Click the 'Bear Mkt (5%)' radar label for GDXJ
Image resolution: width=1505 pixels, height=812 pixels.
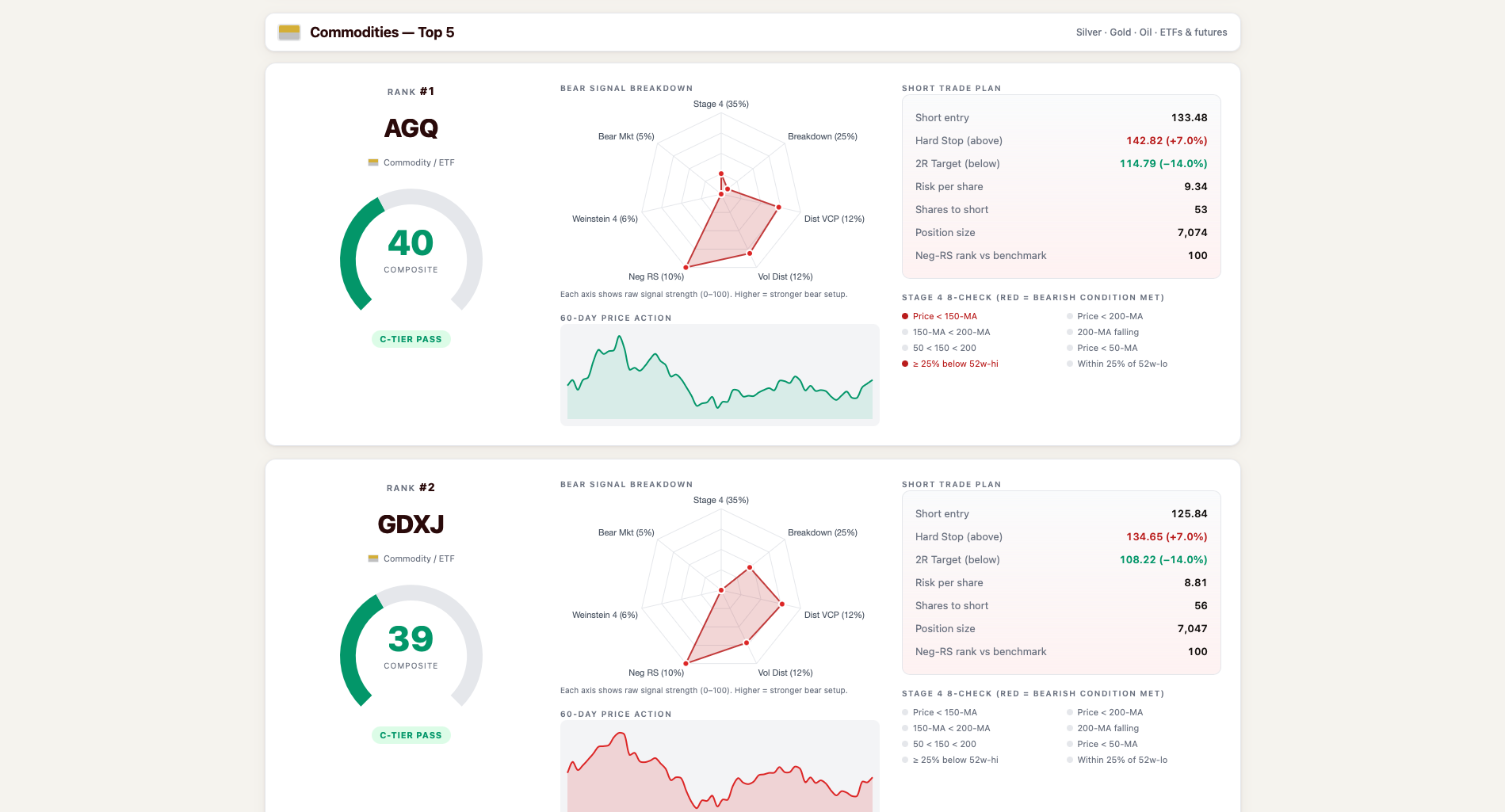626,532
